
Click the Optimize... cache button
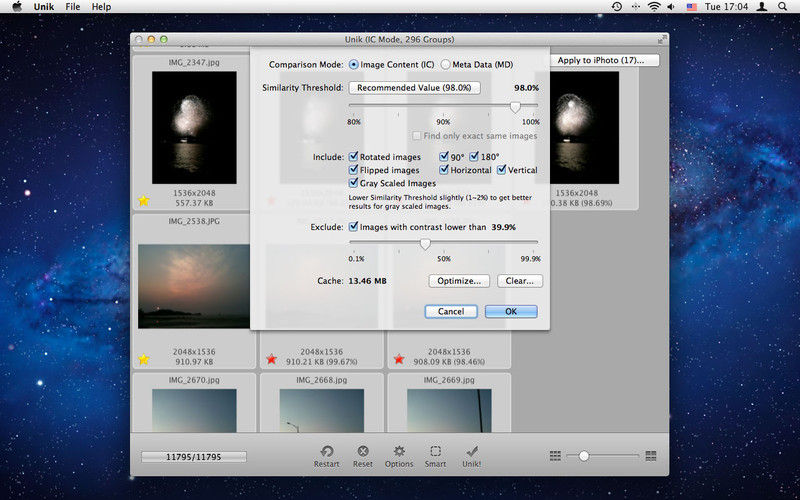459,281
